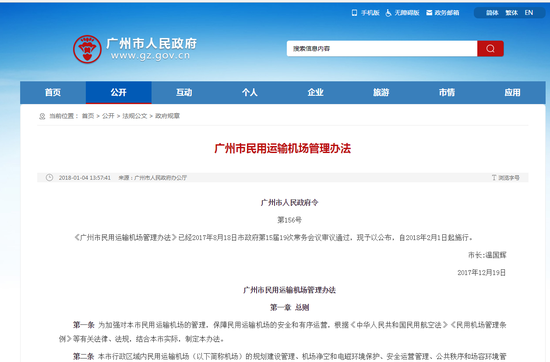550x362 pixels.
Task: Click the location pin icon before 当前位置
Action: pyautogui.click(x=42, y=116)
